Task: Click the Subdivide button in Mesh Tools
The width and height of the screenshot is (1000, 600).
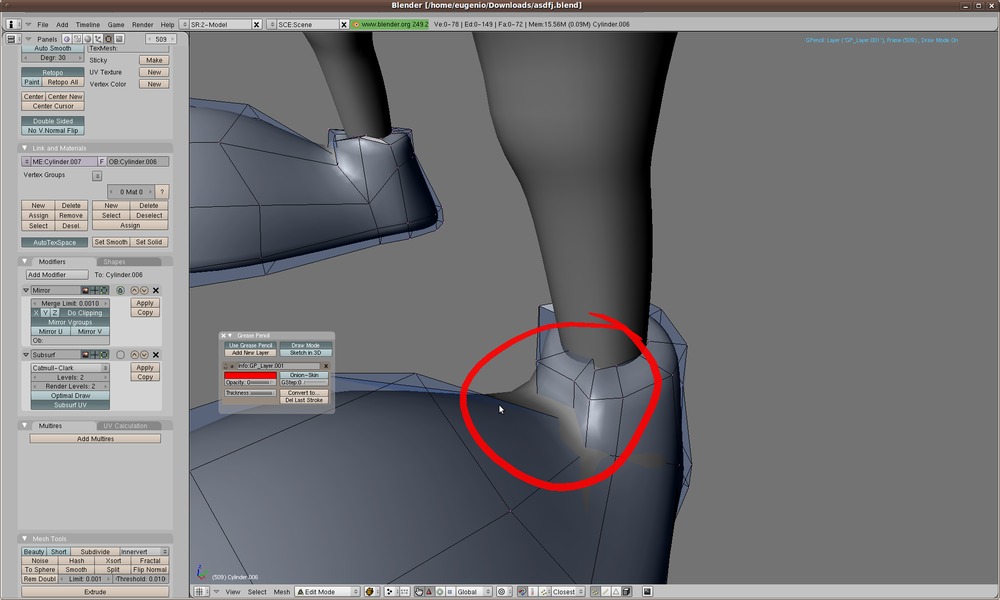Action: tap(95, 552)
